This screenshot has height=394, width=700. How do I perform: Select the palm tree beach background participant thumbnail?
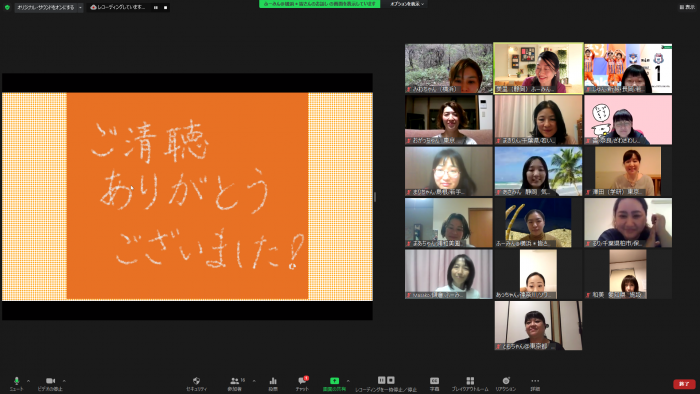pyautogui.click(x=538, y=171)
